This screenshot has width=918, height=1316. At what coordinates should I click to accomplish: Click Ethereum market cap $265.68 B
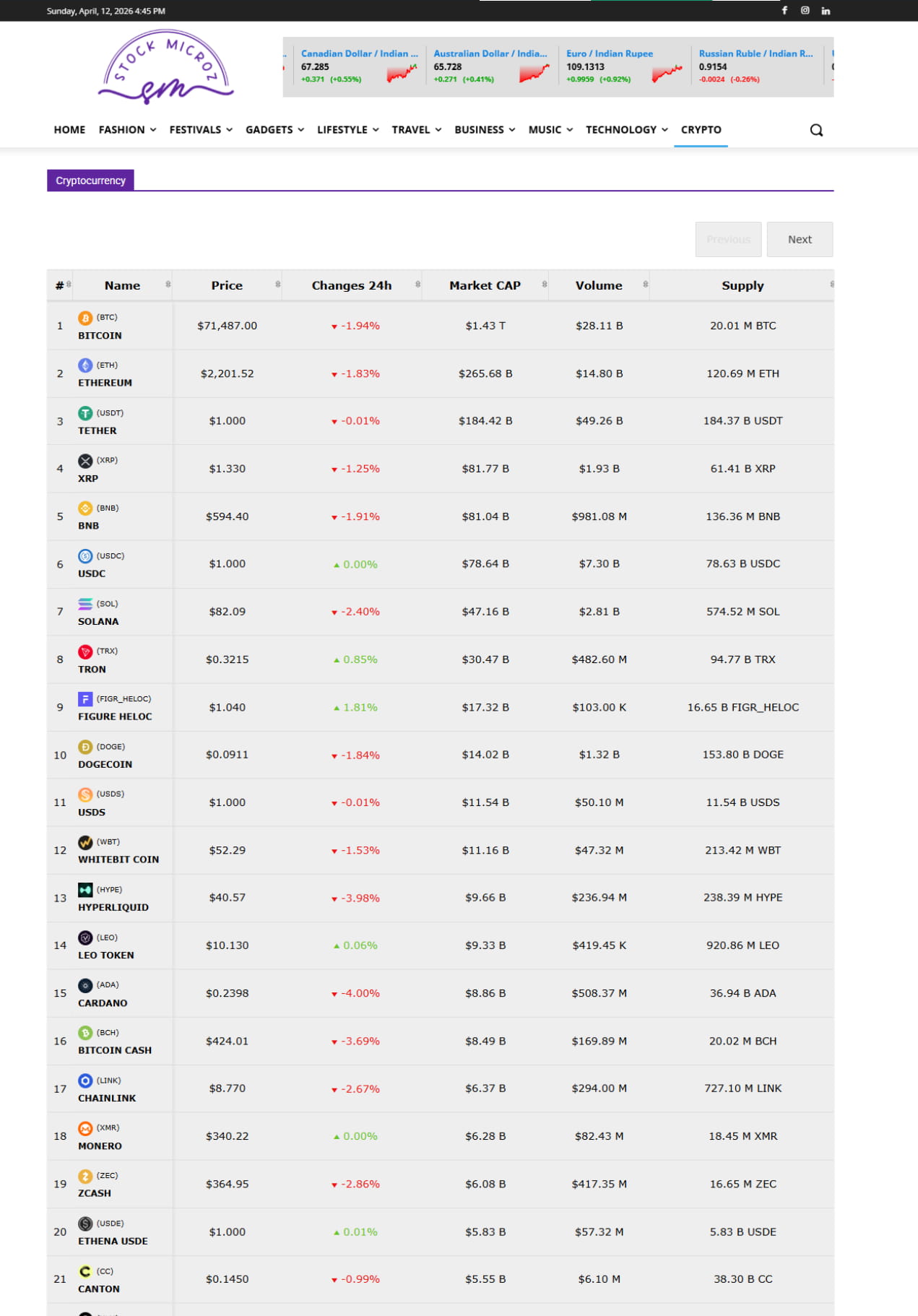pos(485,373)
